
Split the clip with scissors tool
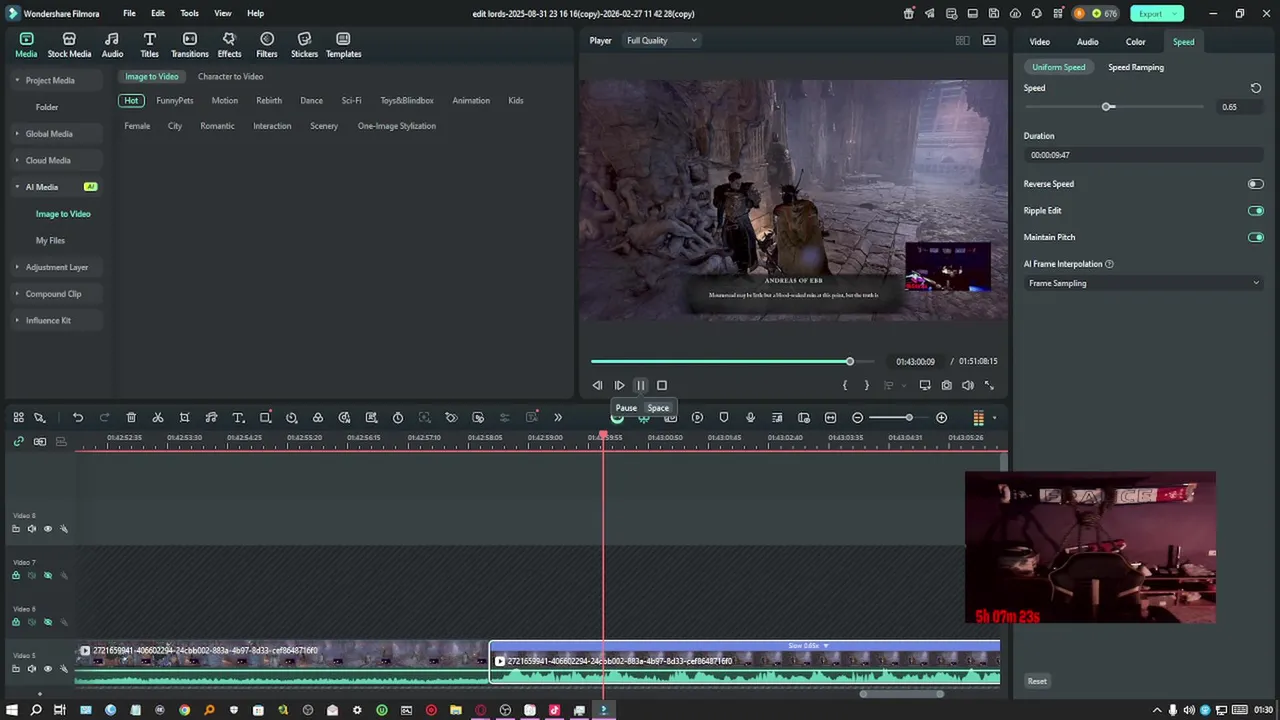[x=158, y=417]
